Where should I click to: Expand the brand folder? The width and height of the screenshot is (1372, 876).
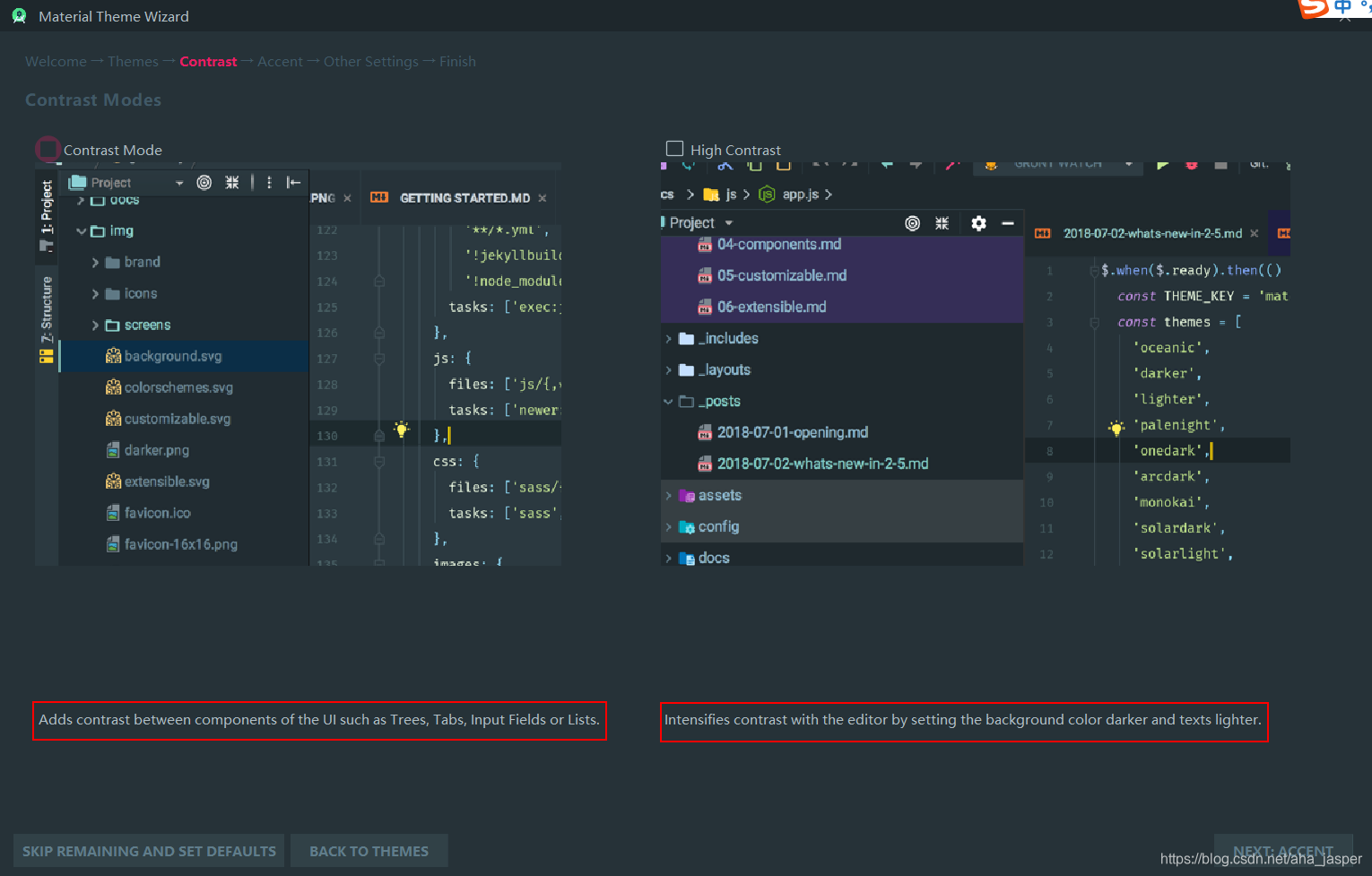pos(96,262)
